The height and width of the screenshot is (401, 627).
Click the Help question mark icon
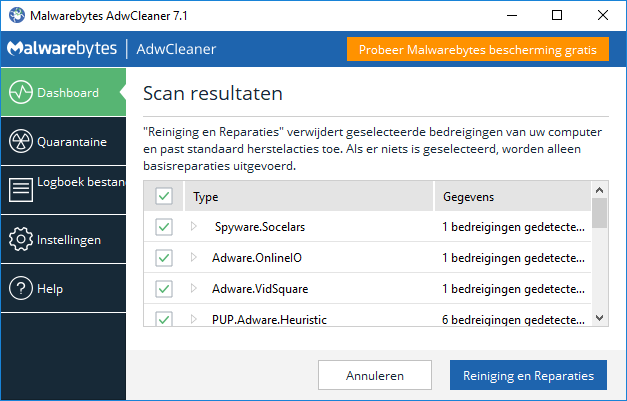(x=21, y=288)
